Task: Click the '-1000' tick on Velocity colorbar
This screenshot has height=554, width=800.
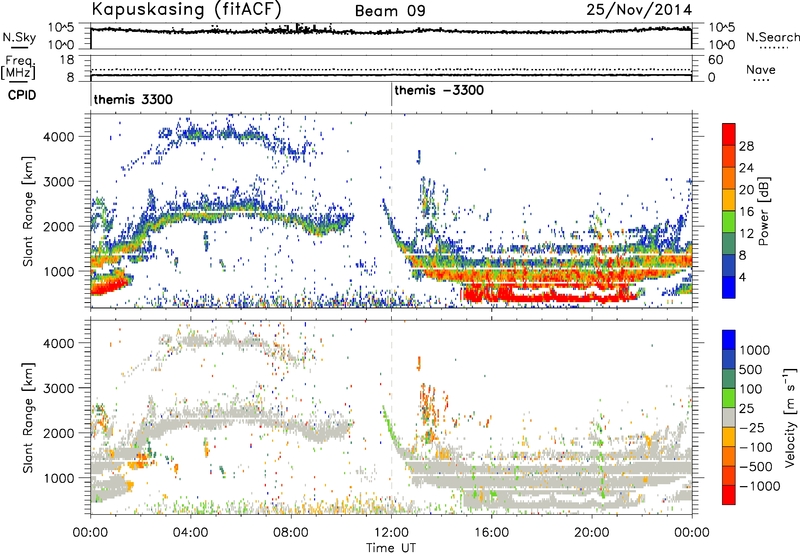Action: click(759, 486)
